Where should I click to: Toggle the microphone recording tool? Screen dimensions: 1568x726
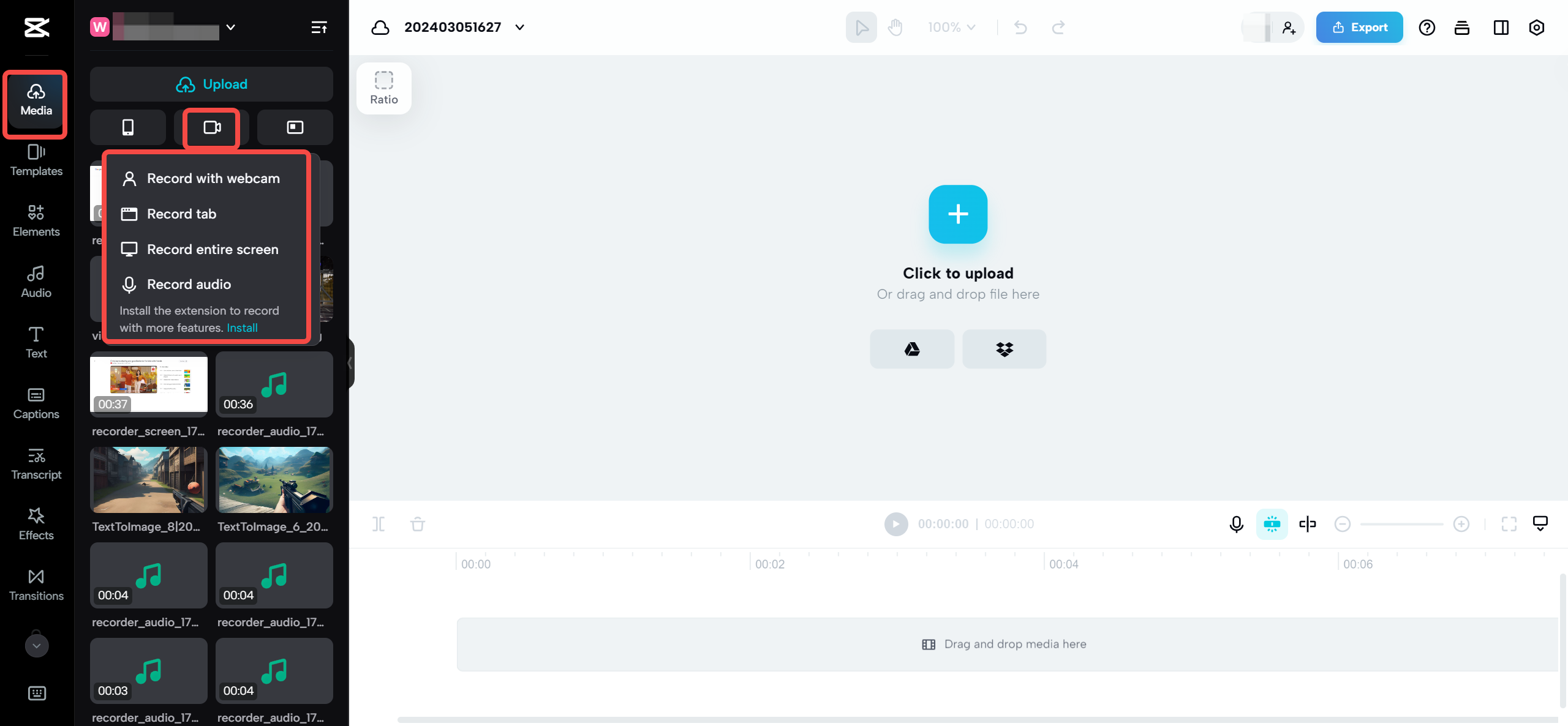click(x=1236, y=524)
